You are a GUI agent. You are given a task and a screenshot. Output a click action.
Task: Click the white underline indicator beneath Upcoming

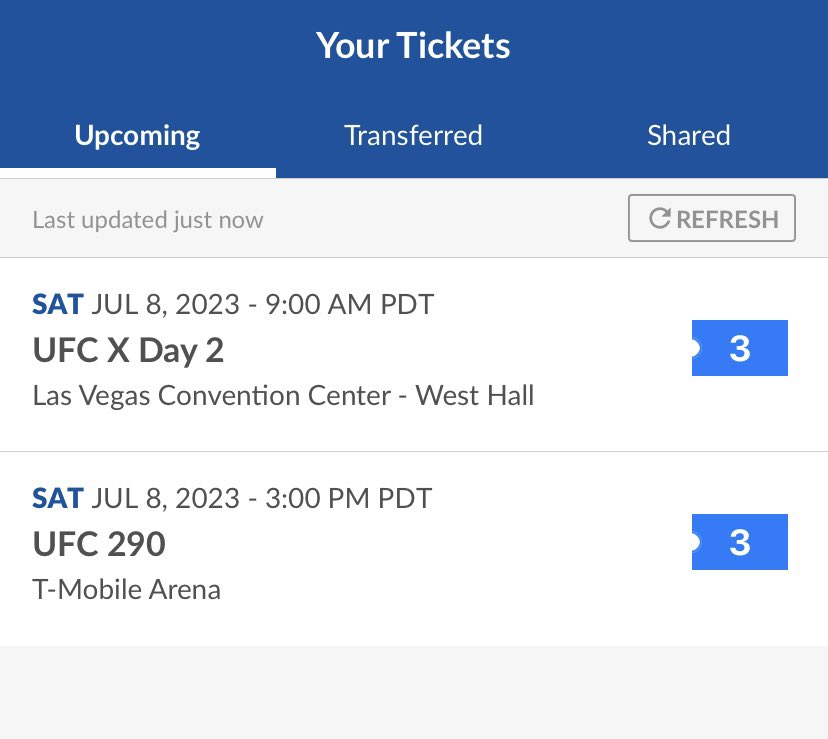pos(138,173)
